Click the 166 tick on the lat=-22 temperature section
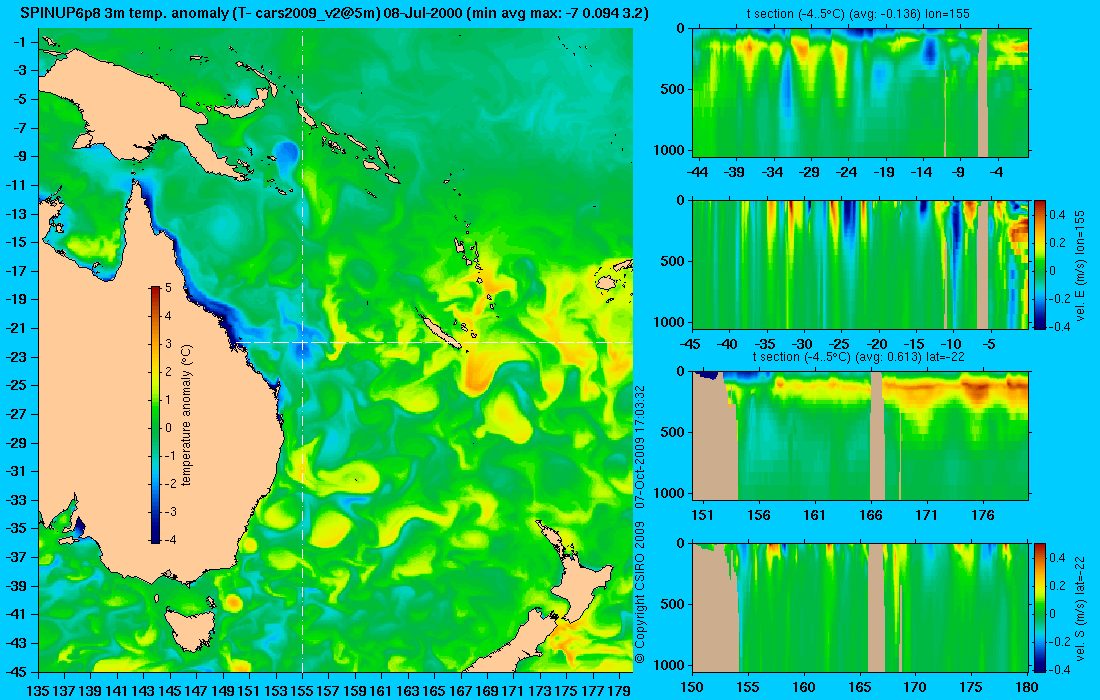Screen dimensions: 1100x700 [x=871, y=516]
